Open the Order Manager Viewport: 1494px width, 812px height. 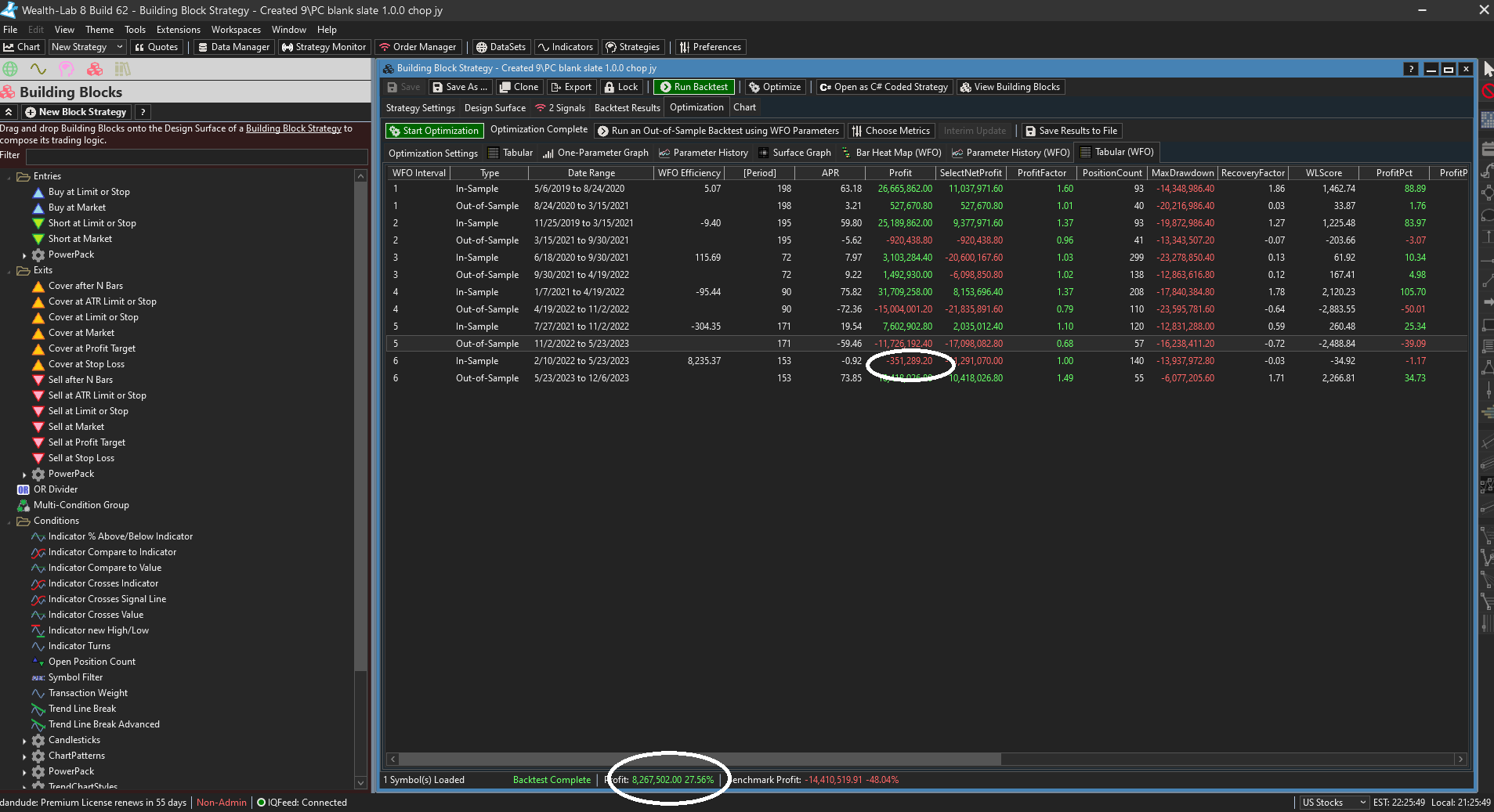tap(418, 46)
